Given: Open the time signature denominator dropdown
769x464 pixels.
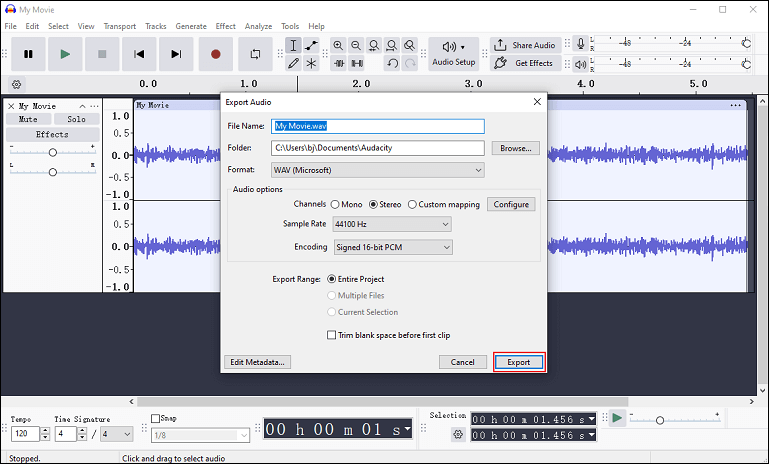Looking at the screenshot, I should click(x=117, y=434).
